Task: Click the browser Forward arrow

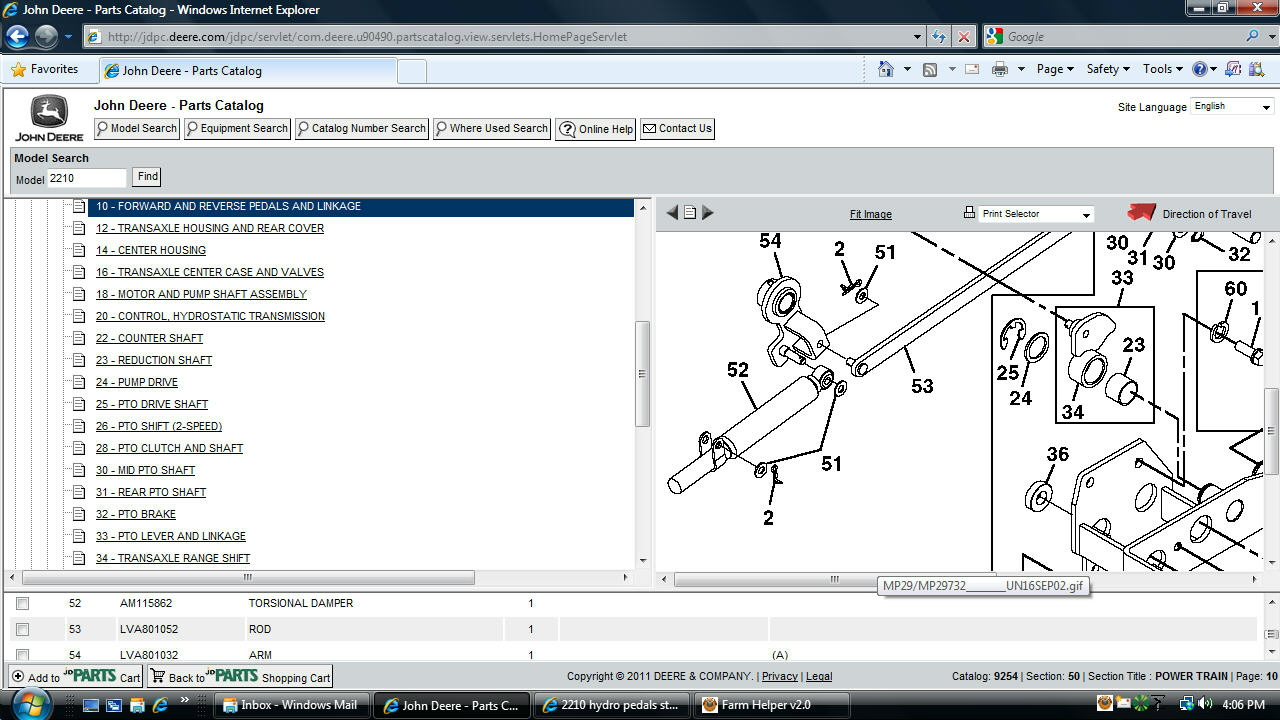Action: point(46,37)
